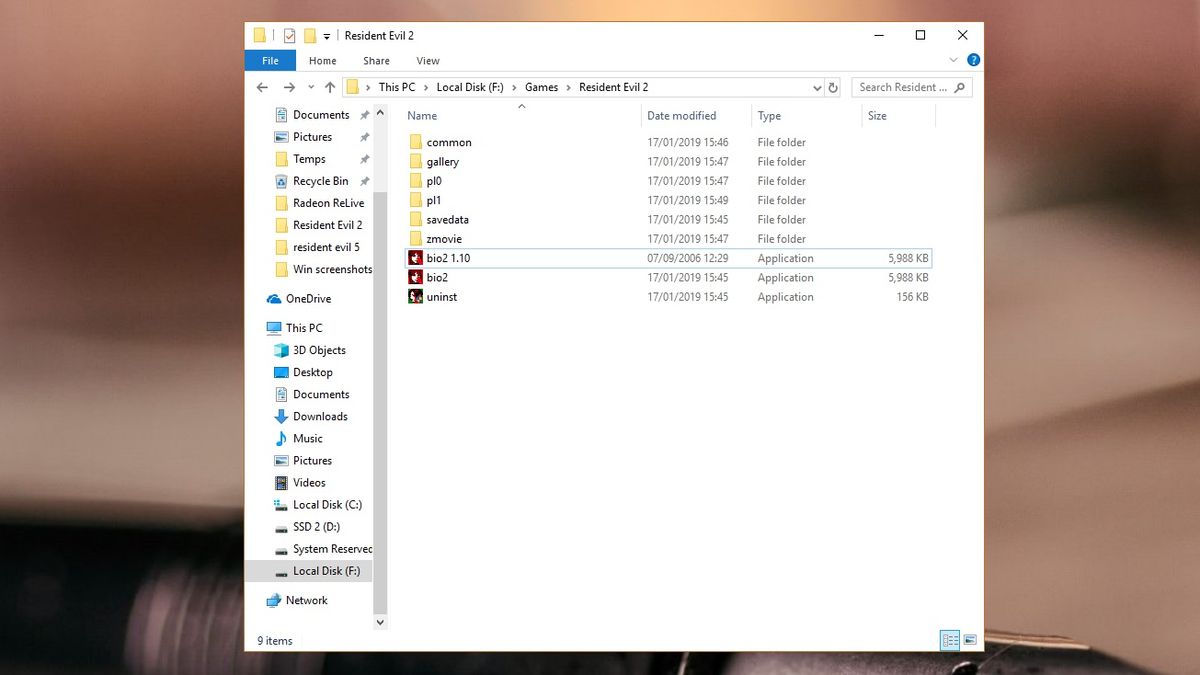Select the uninst application icon
The height and width of the screenshot is (675, 1200).
click(x=416, y=297)
